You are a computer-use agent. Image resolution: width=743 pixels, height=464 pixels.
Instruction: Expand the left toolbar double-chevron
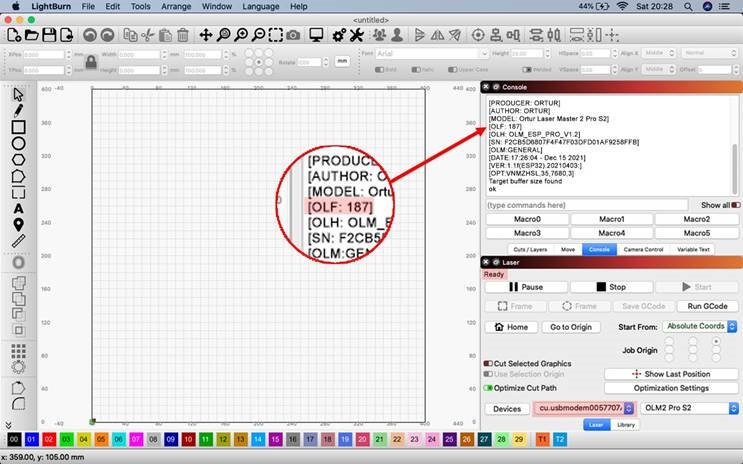(8, 425)
